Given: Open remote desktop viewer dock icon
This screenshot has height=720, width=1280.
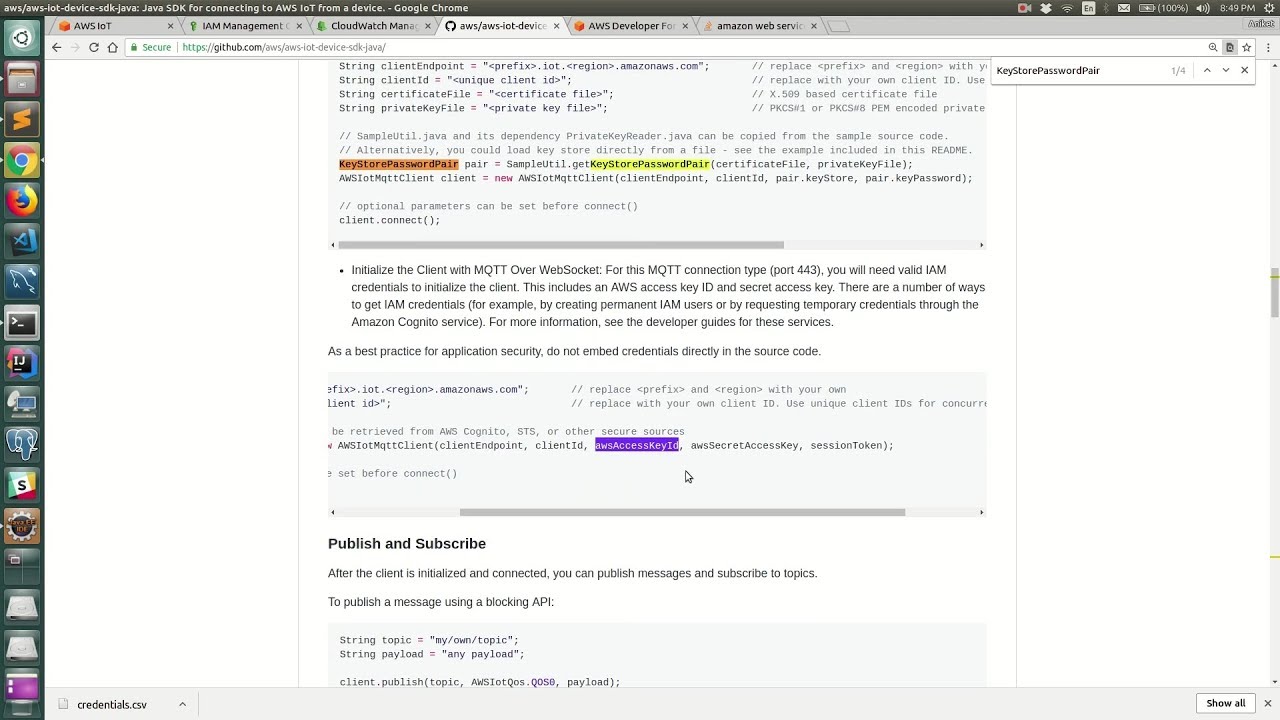Looking at the screenshot, I should pos(22,404).
